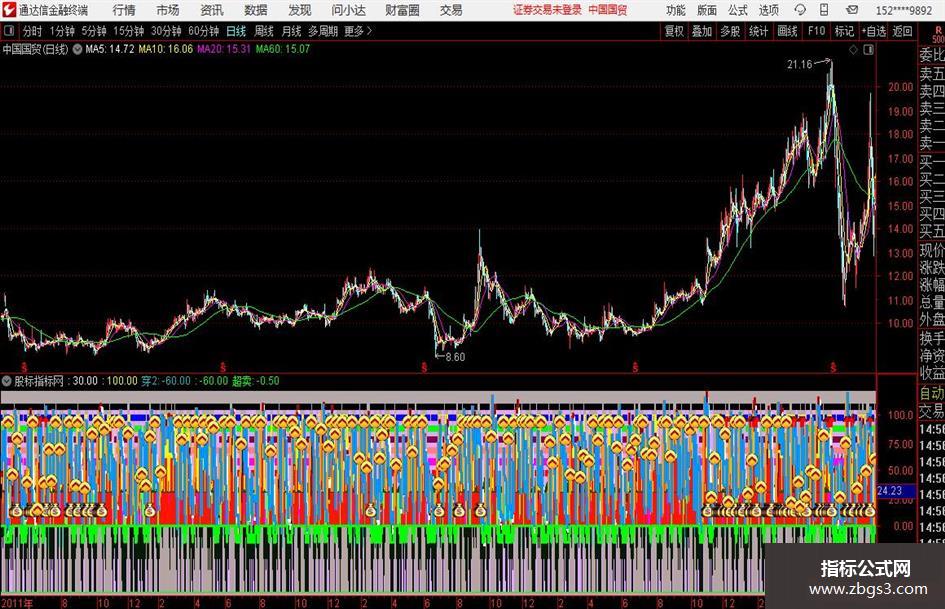Expand the 更多 period dropdown
Viewport: 945px width, 609px height.
click(x=358, y=31)
